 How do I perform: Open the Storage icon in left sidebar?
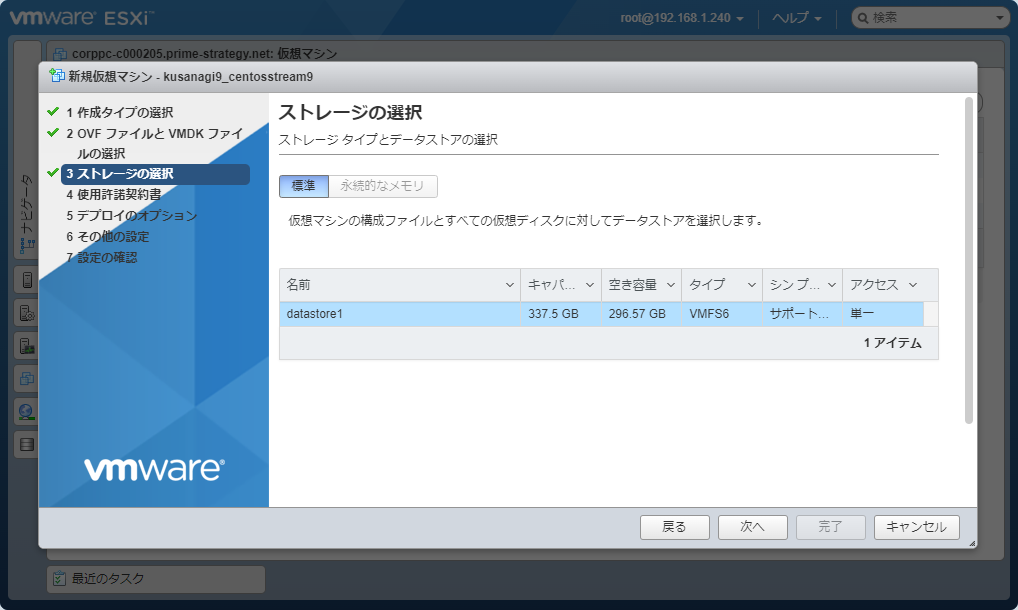27,445
